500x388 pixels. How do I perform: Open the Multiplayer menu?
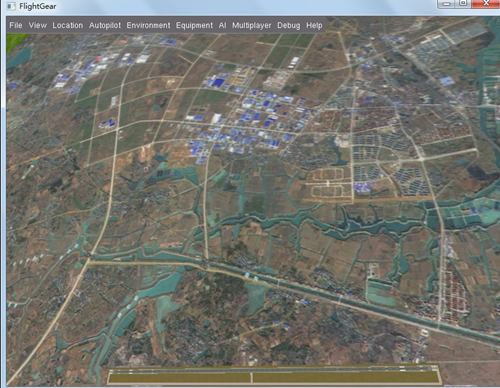tap(252, 25)
